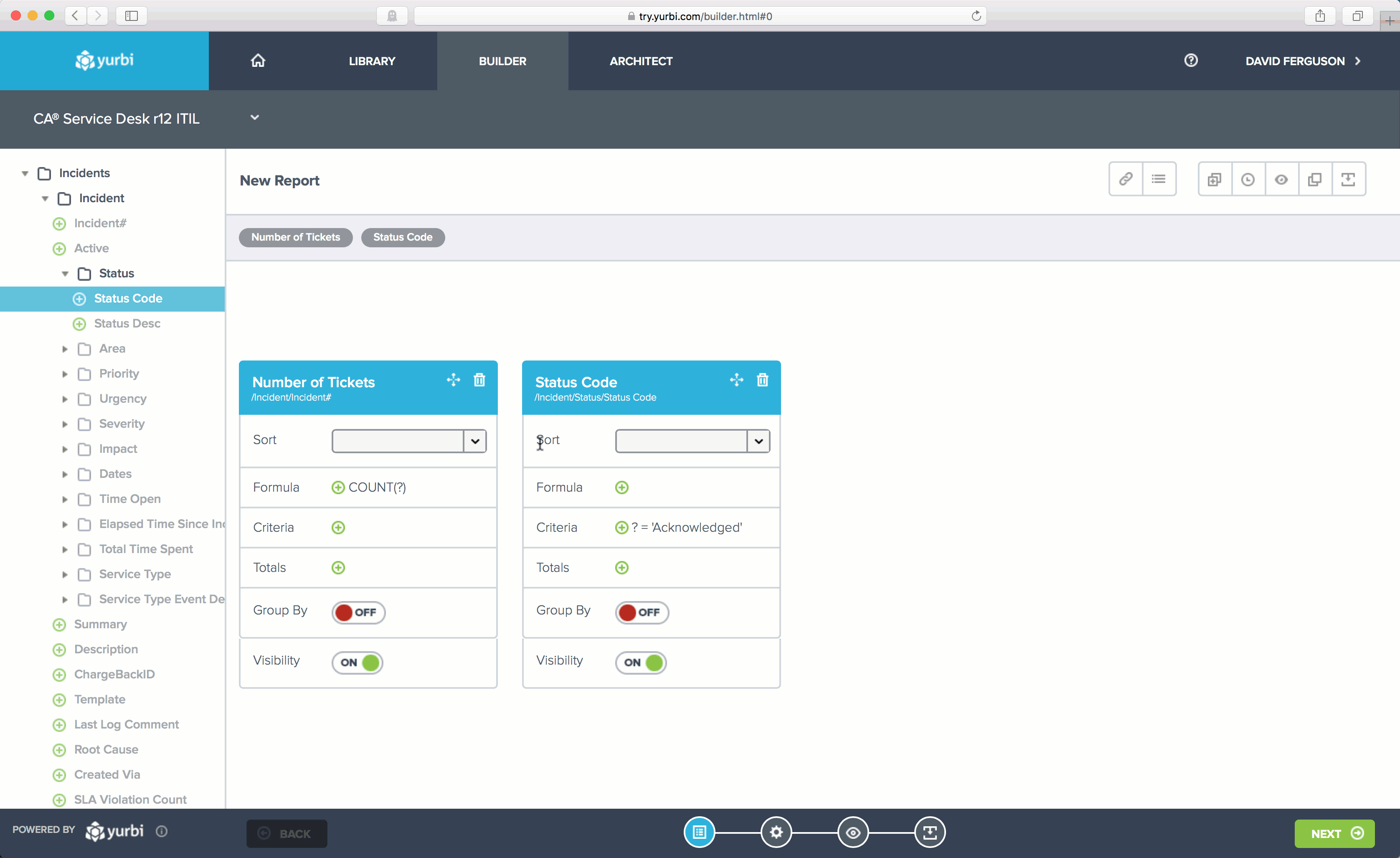Click move handle on Status Code card

point(736,380)
